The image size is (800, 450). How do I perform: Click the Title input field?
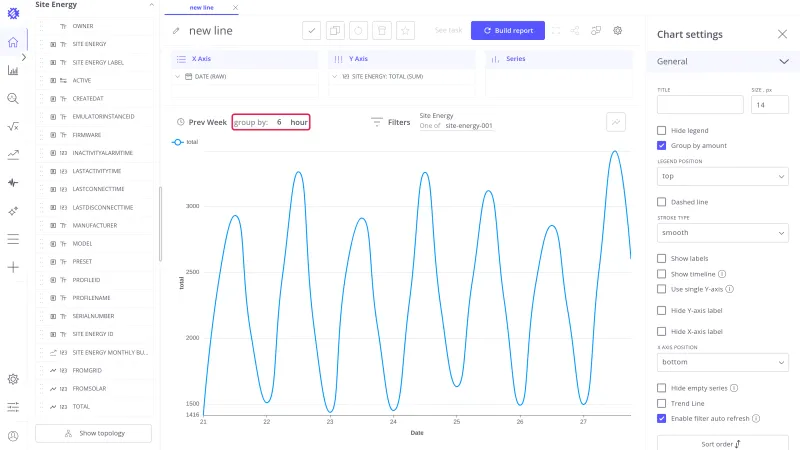(700, 105)
